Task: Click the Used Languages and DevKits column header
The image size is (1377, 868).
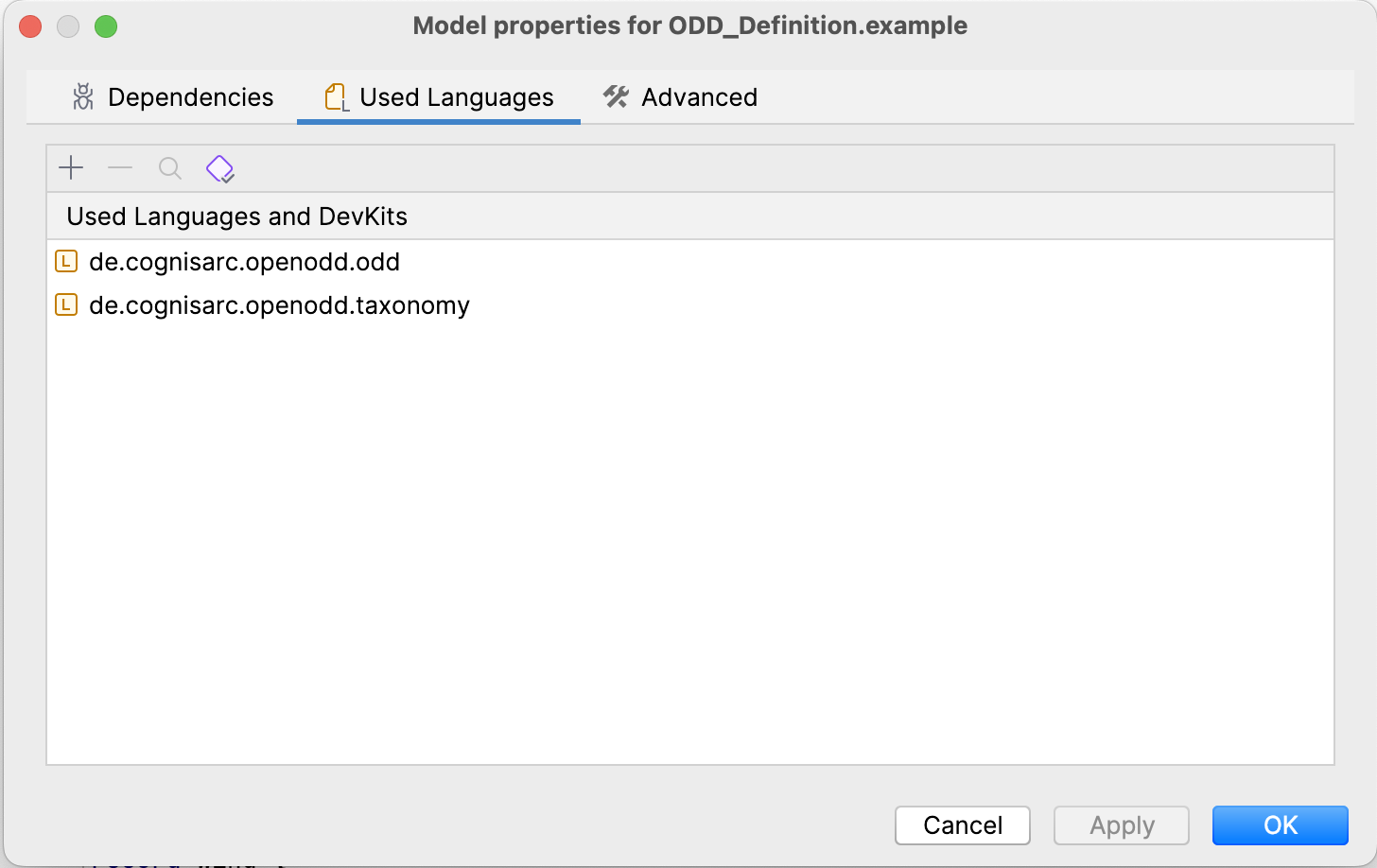Action: 236,217
